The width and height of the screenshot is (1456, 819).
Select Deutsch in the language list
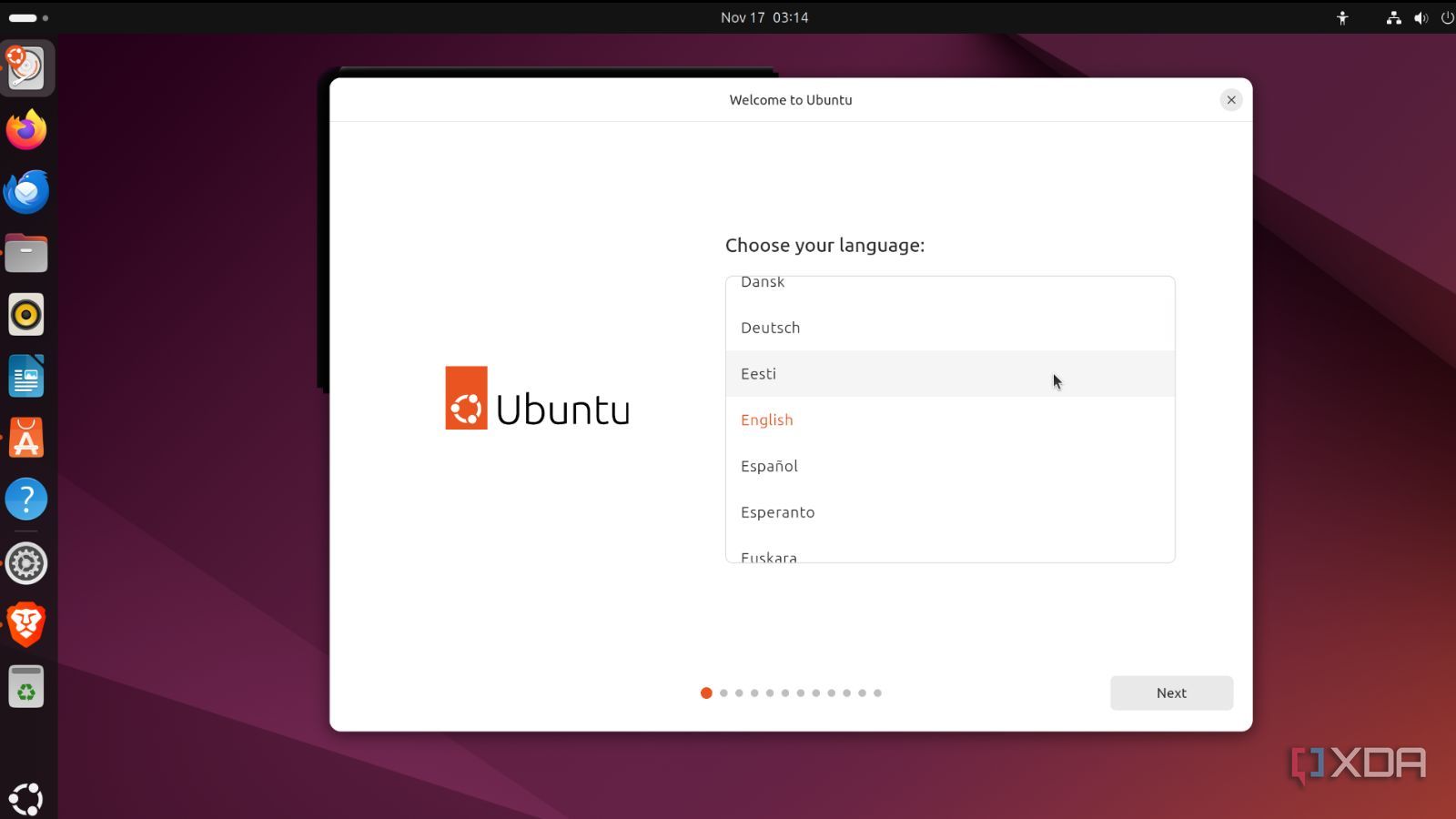coord(950,328)
